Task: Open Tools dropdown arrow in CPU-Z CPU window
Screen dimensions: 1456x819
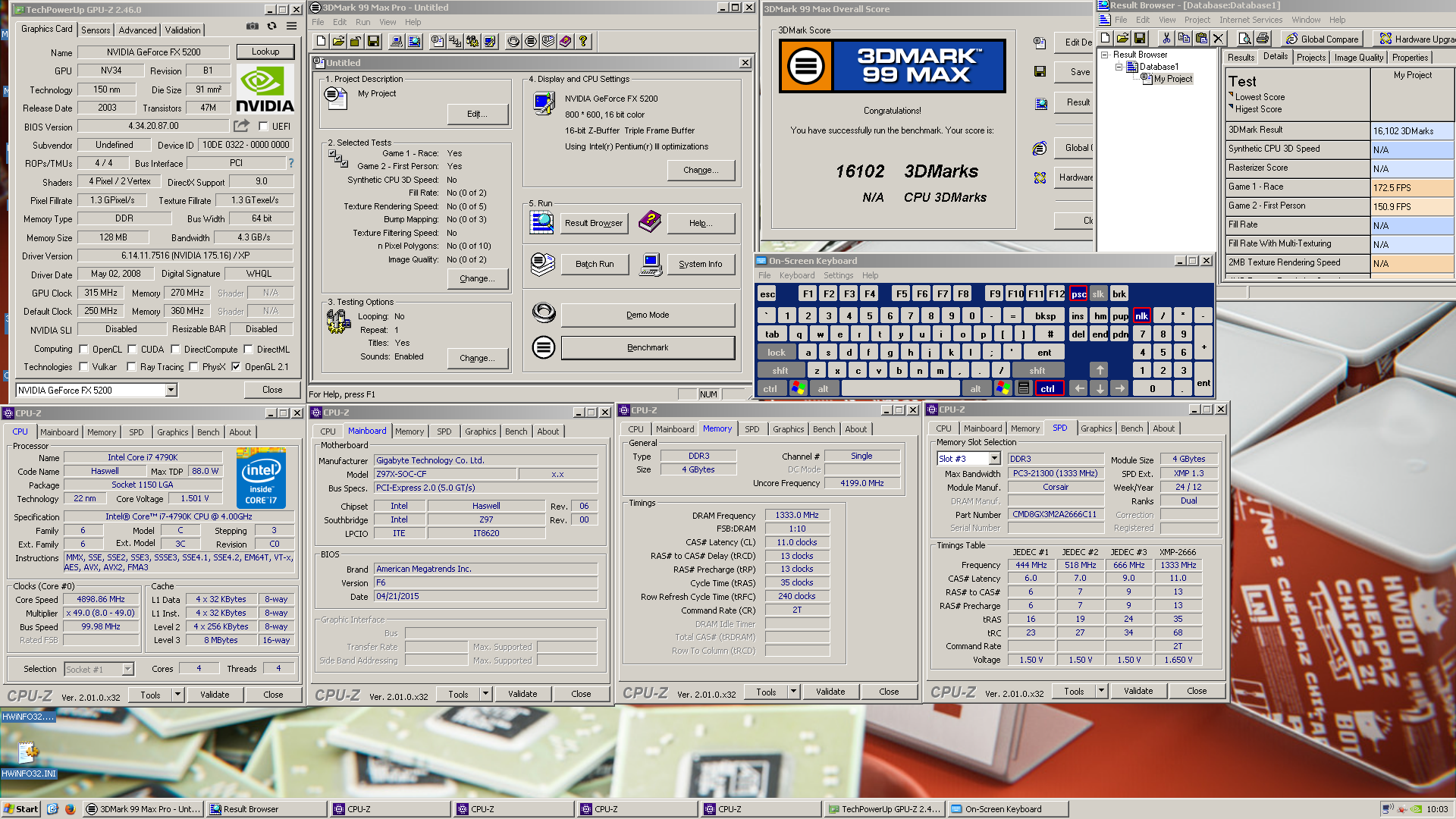Action: pos(177,694)
